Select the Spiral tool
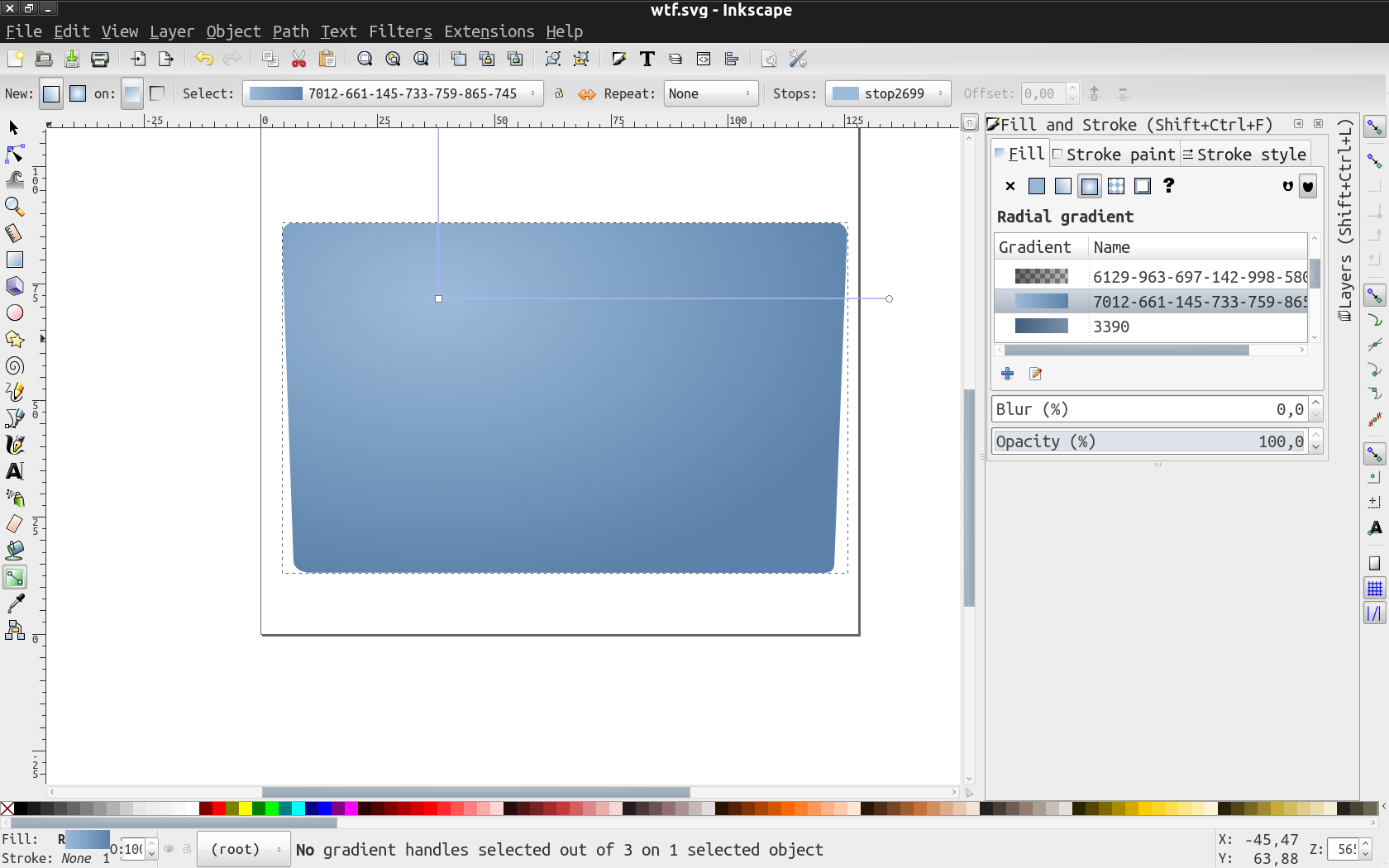 14,366
